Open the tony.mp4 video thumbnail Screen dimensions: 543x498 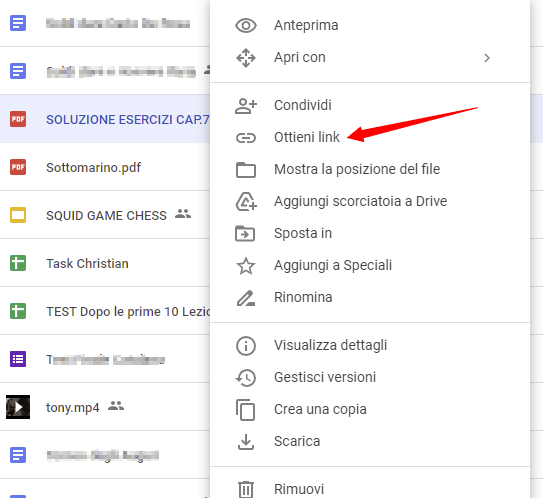tap(18, 407)
